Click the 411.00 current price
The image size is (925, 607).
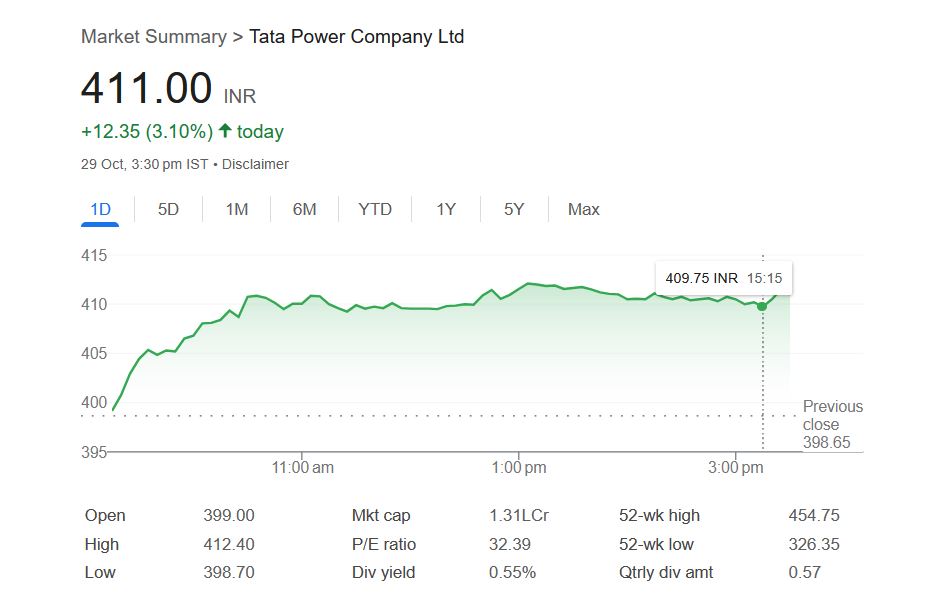(146, 88)
